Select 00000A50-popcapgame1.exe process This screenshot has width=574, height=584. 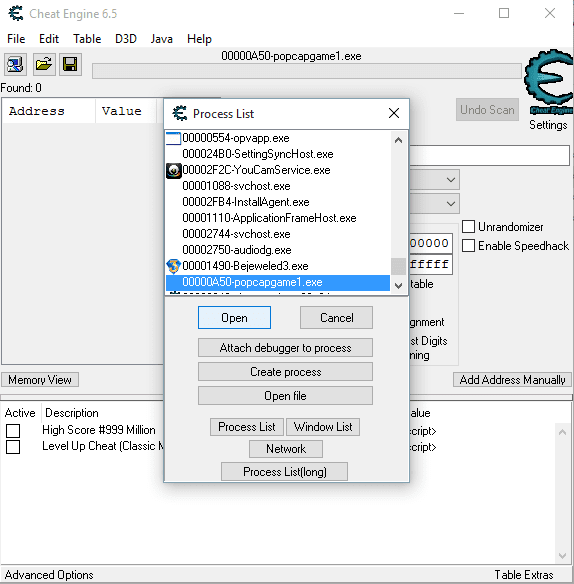278,282
